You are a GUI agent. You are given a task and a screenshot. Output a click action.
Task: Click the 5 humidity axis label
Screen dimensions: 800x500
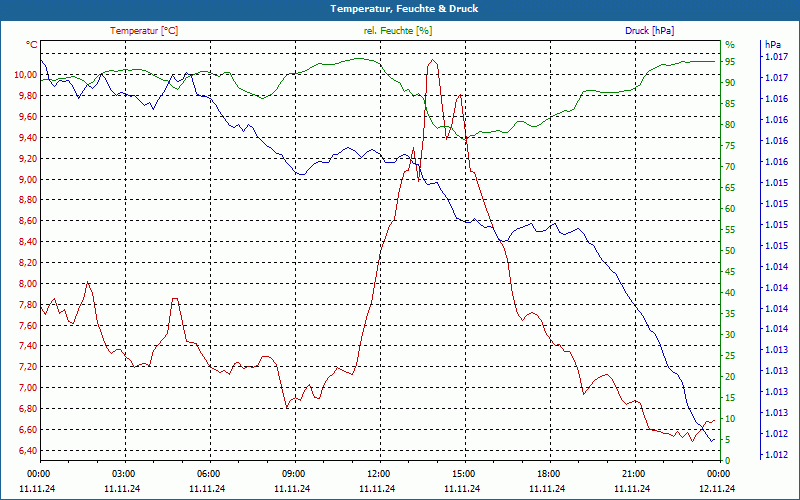[728, 440]
